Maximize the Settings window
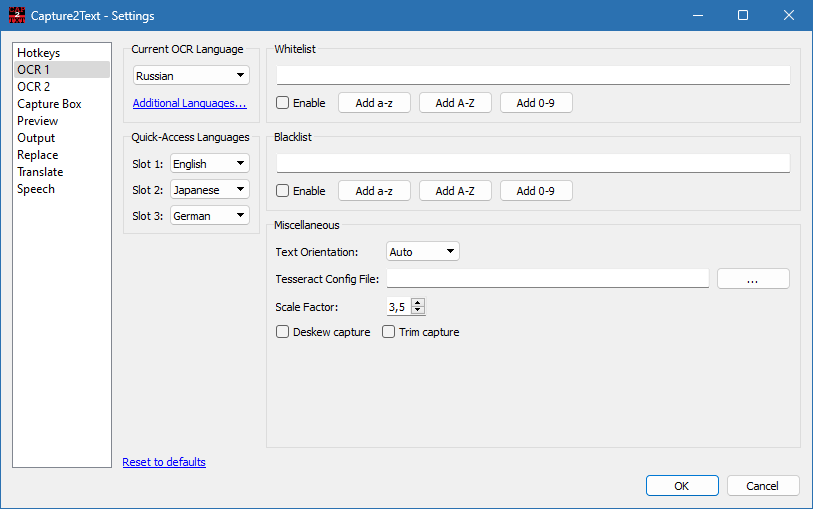813x509 pixels. point(743,15)
